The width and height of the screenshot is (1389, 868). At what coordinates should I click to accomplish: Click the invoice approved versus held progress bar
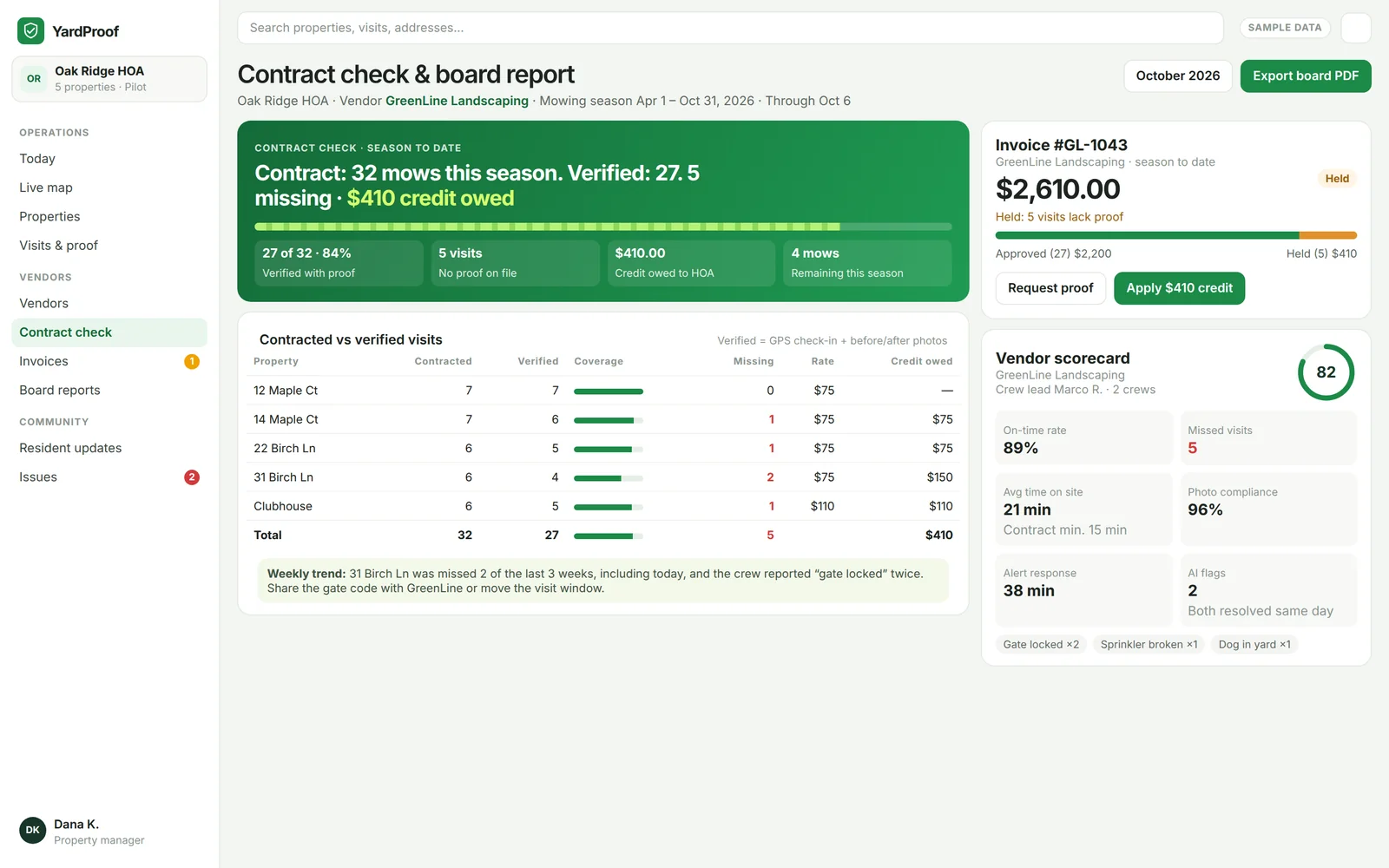[1176, 235]
